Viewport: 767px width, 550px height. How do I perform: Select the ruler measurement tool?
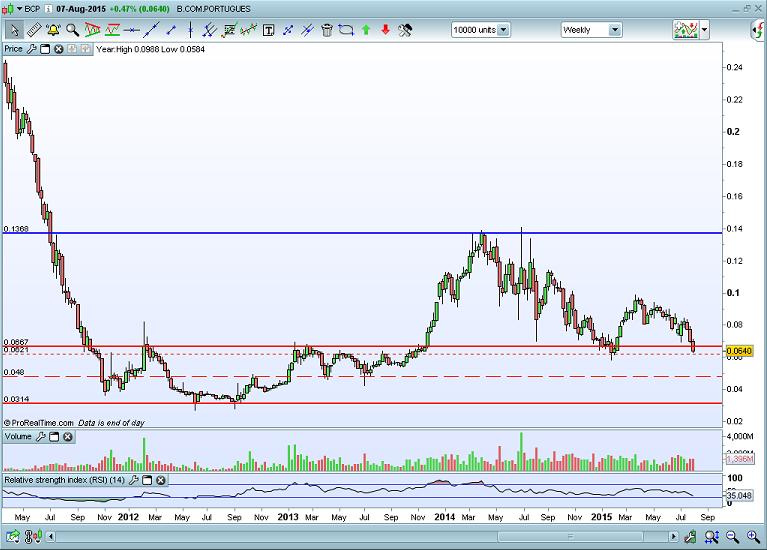[33, 30]
